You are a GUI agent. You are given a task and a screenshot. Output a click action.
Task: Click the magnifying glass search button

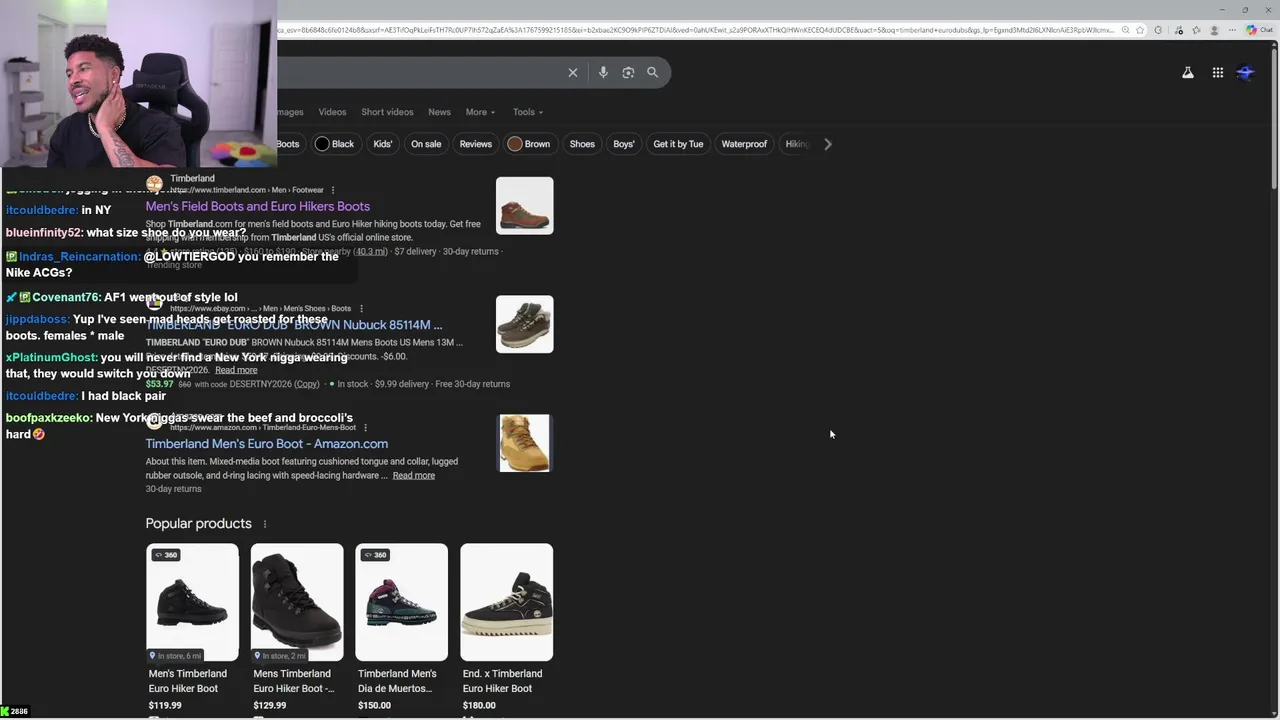coord(652,72)
